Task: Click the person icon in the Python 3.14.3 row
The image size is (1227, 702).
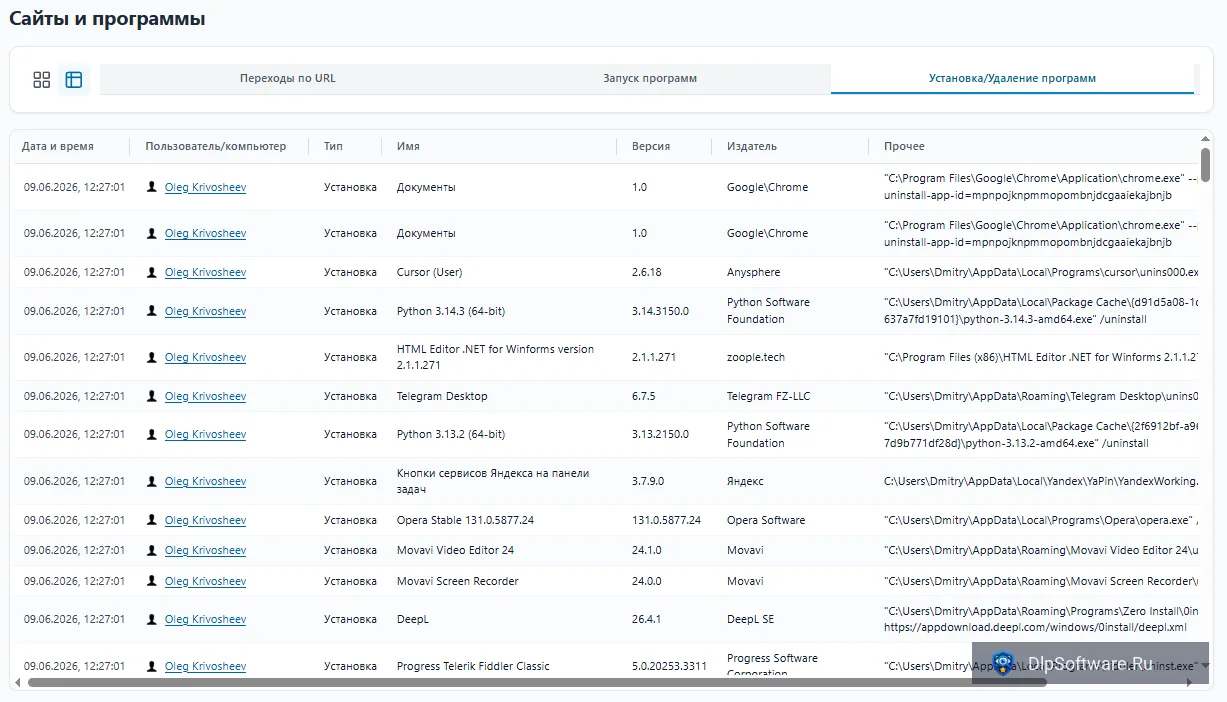Action: [152, 311]
